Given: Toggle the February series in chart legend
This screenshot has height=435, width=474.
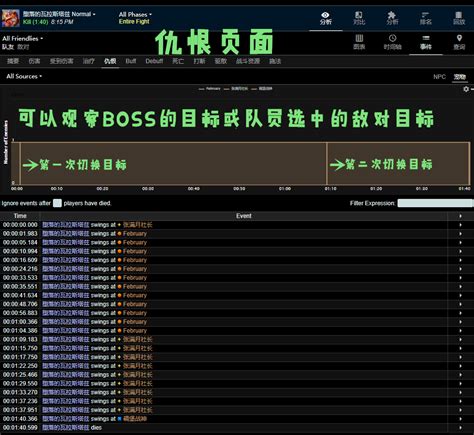Looking at the screenshot, I should [210, 89].
